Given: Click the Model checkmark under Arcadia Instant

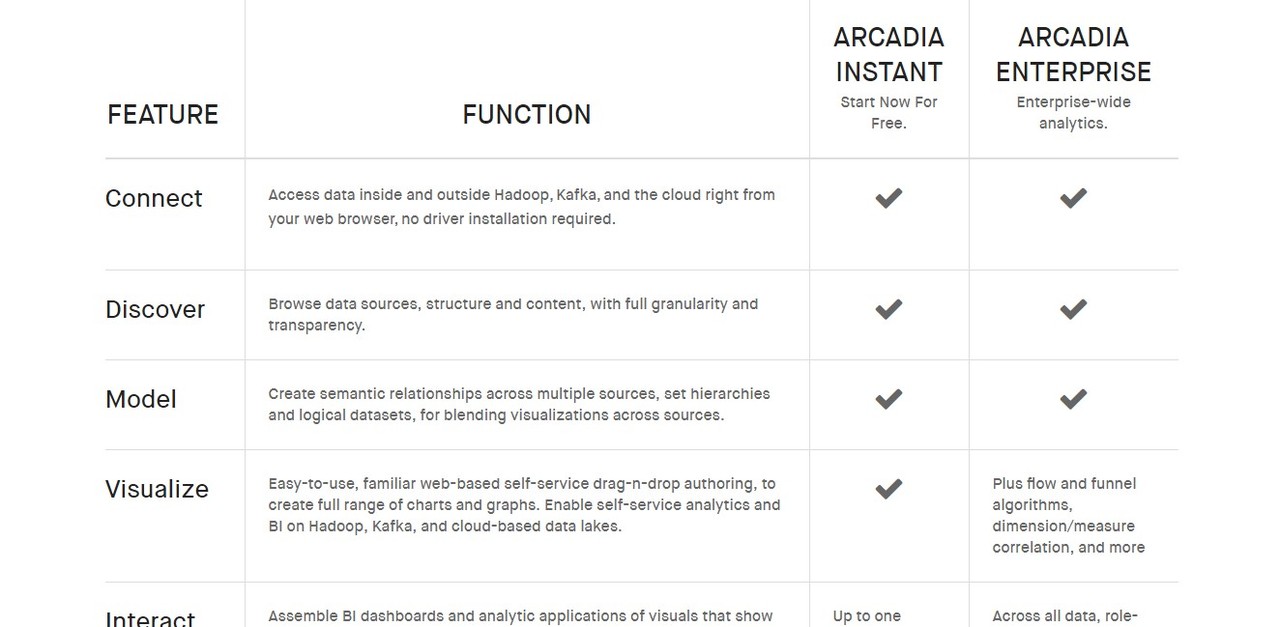Looking at the screenshot, I should 888,399.
